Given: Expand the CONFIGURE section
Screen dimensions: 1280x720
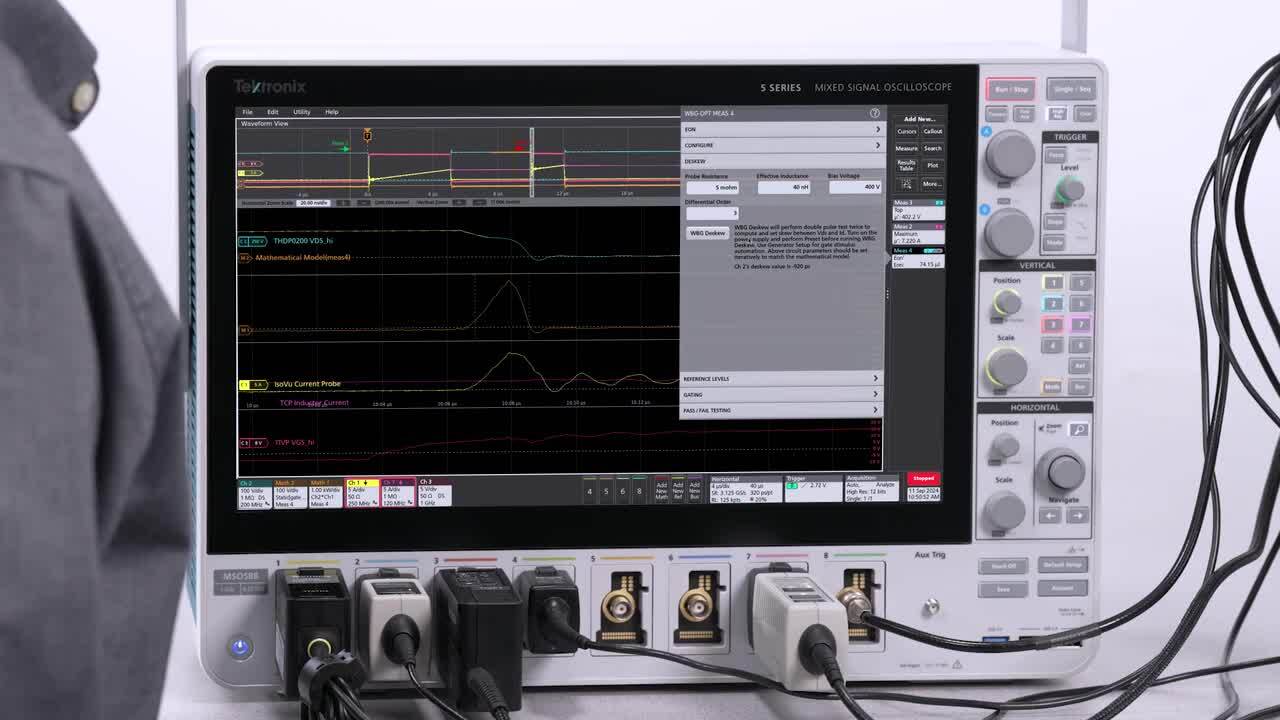Looking at the screenshot, I should click(782, 144).
